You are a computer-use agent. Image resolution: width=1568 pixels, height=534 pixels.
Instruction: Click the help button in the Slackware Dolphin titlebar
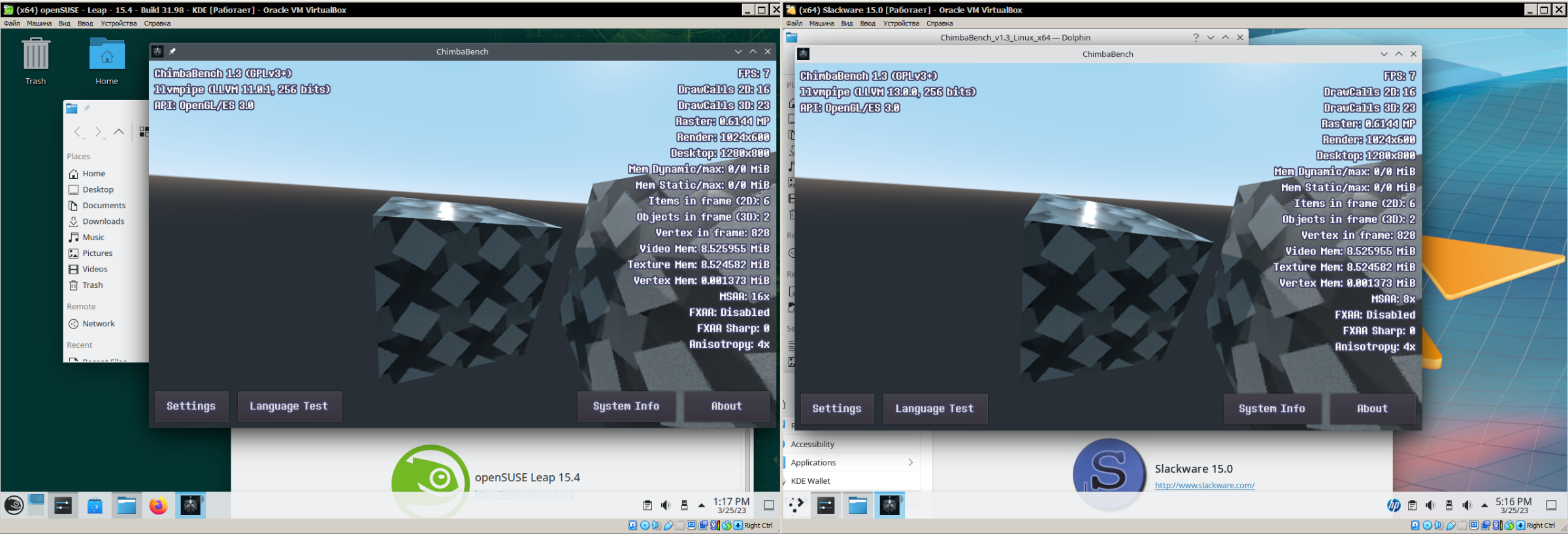1196,37
